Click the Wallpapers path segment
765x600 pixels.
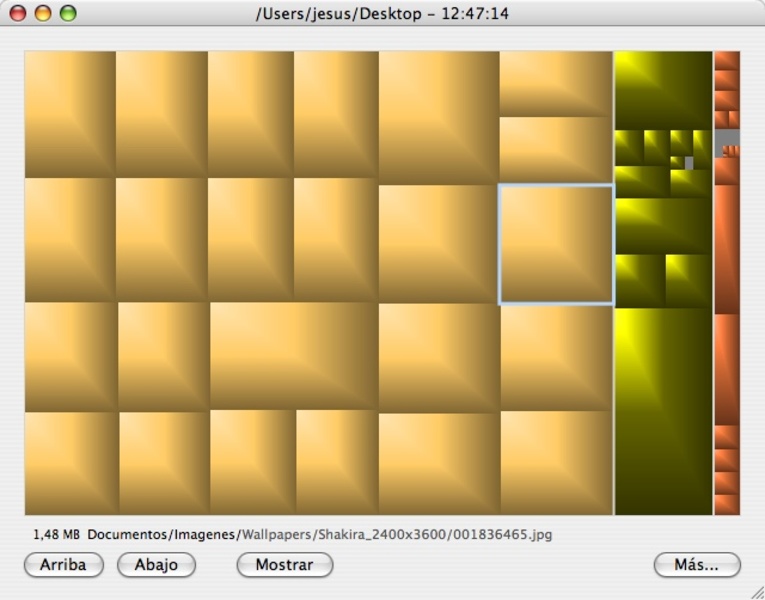(276, 535)
